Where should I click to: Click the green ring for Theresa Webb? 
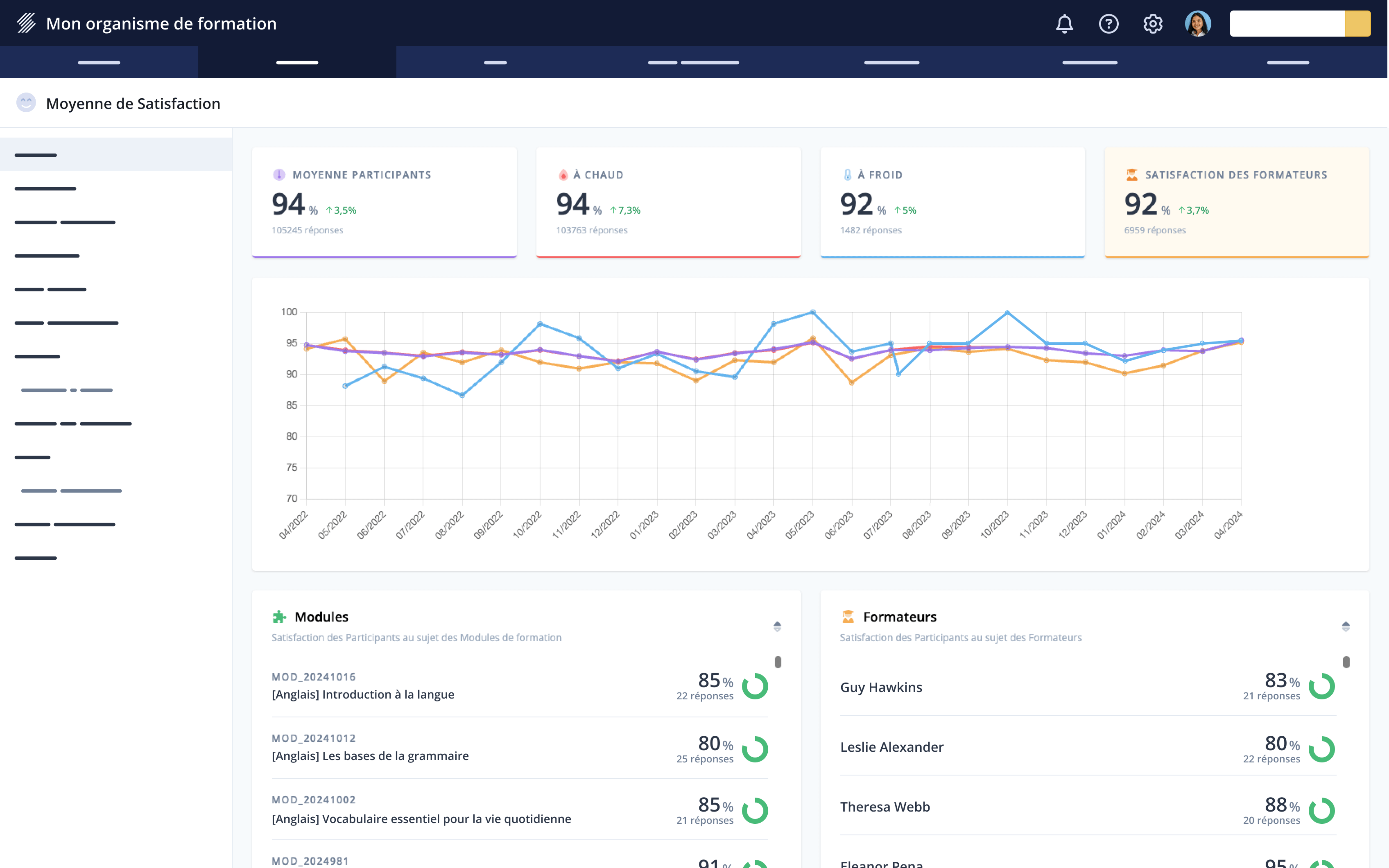point(1321,811)
